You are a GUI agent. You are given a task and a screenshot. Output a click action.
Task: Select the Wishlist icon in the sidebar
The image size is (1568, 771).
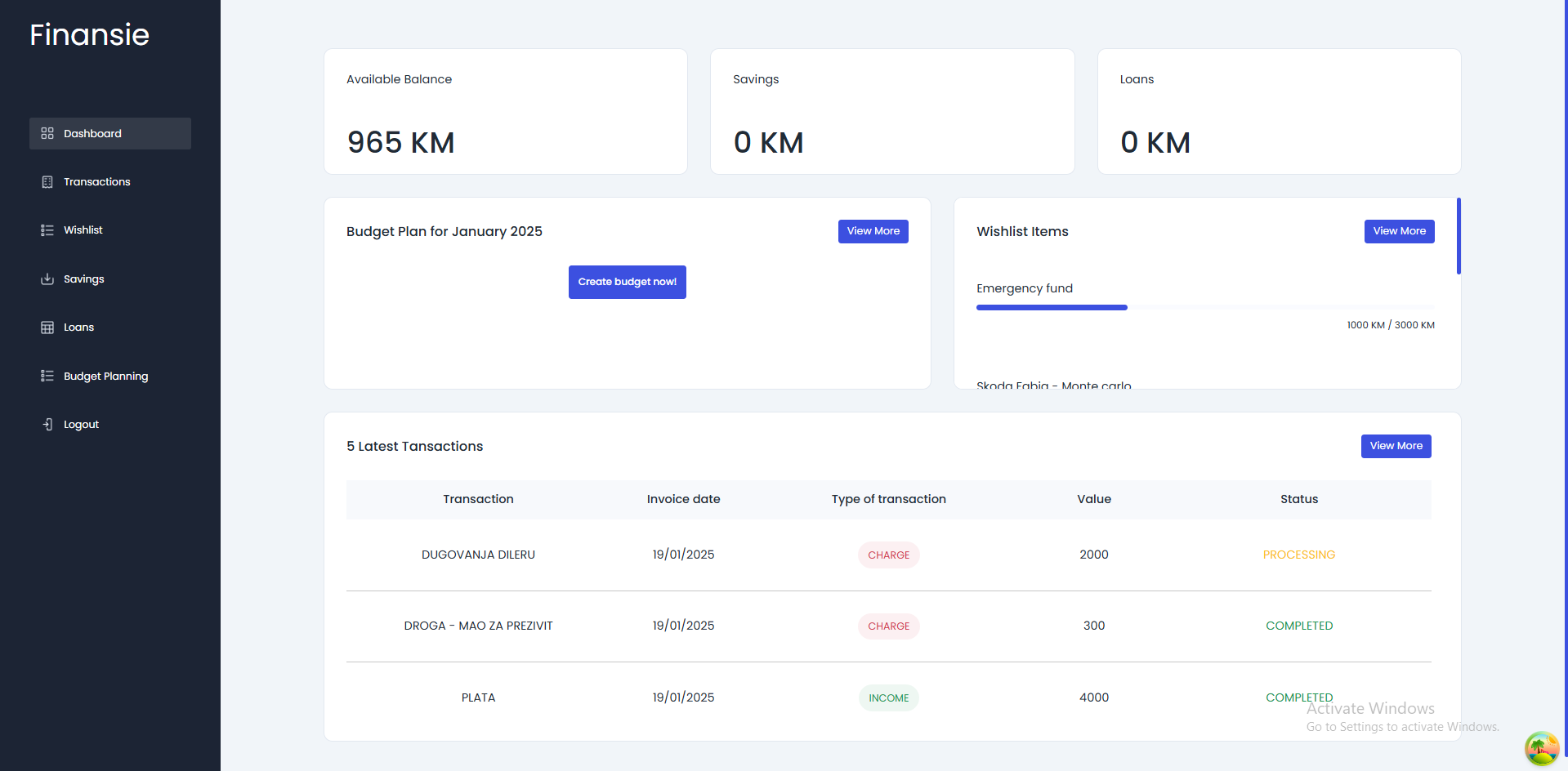[47, 230]
